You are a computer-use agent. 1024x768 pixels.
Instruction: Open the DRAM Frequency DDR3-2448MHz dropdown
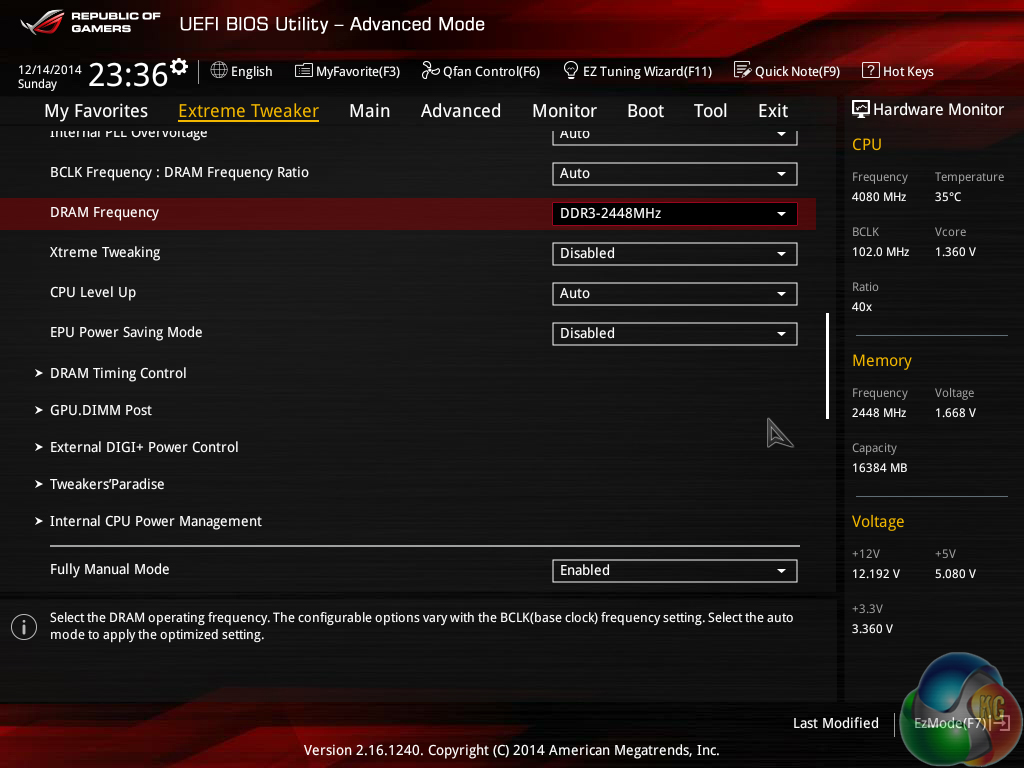coord(675,214)
